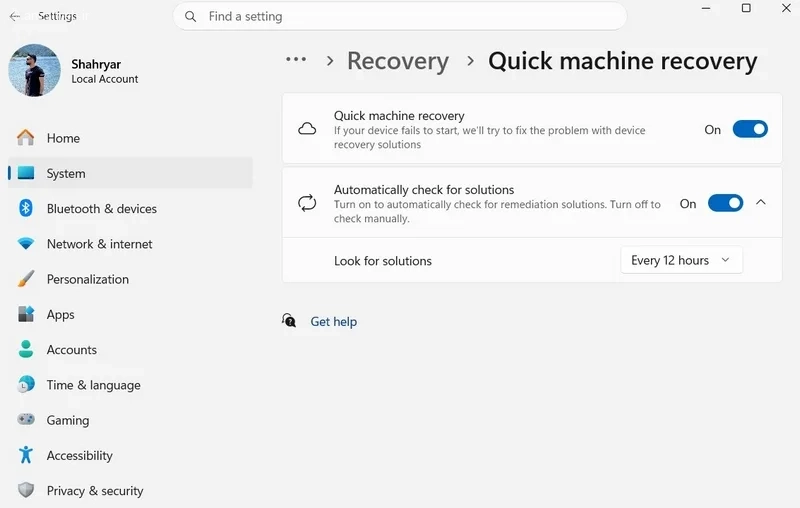This screenshot has height=508, width=800.
Task: Click the Bluetooth icon in sidebar
Action: point(26,208)
